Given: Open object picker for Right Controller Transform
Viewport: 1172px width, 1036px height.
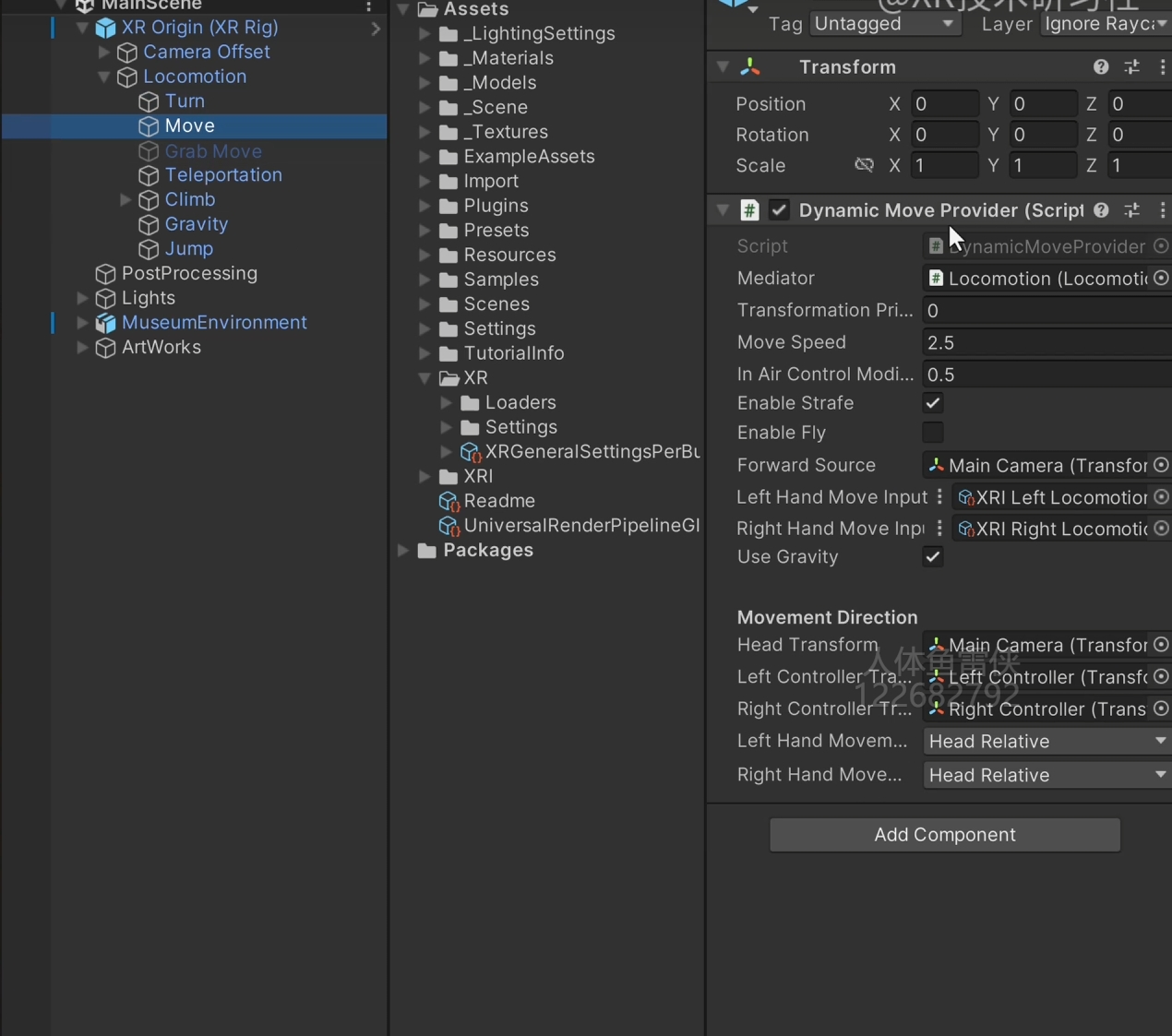Looking at the screenshot, I should tap(1161, 709).
